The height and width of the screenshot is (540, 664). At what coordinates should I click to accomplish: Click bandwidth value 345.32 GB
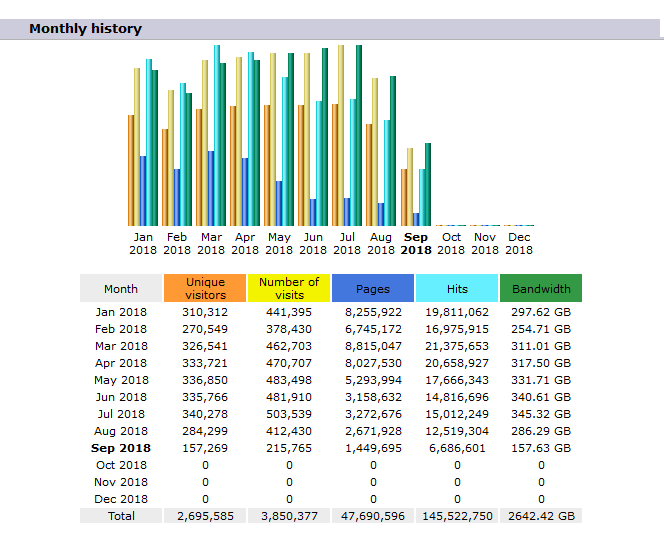coord(541,414)
